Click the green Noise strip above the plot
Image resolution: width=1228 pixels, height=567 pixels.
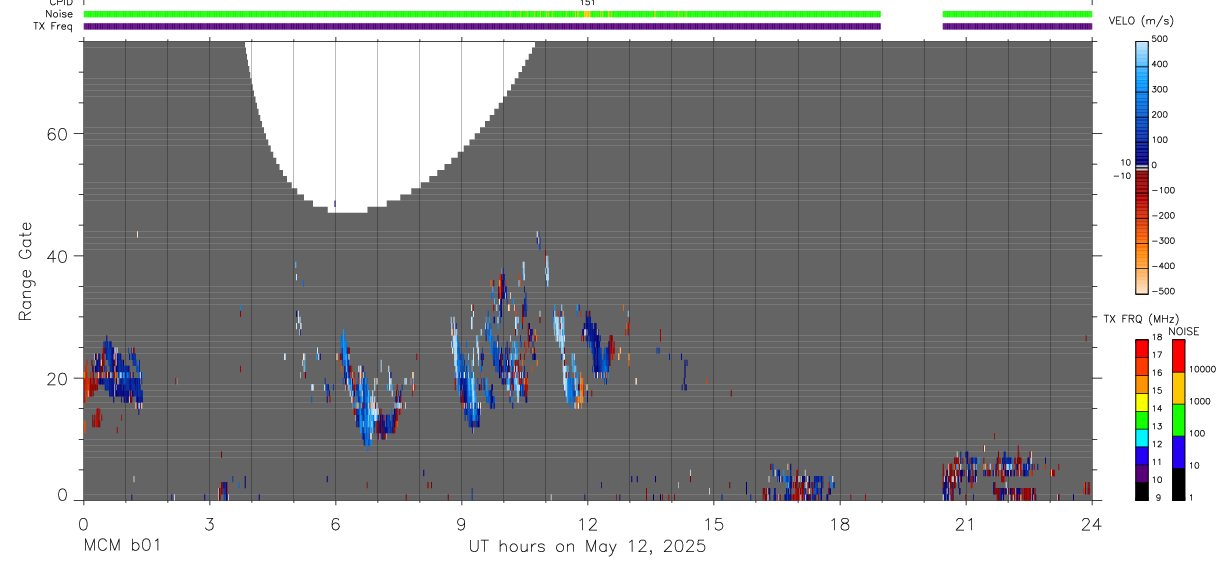[x=482, y=14]
